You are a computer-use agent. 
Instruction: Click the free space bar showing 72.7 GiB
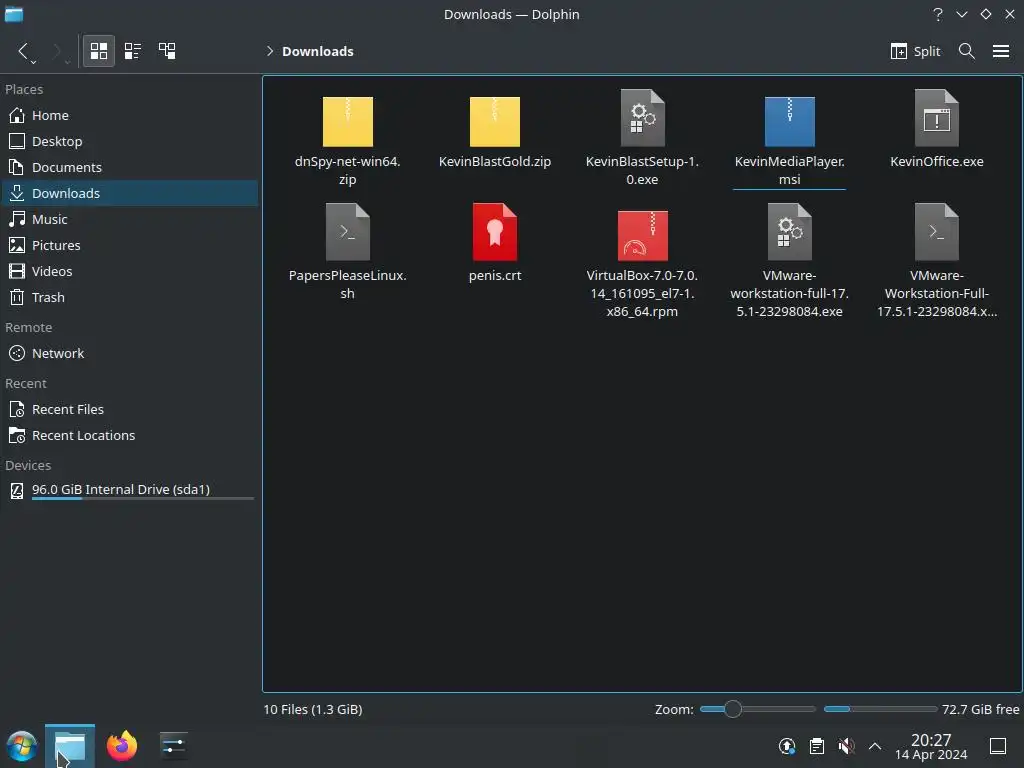coord(880,709)
